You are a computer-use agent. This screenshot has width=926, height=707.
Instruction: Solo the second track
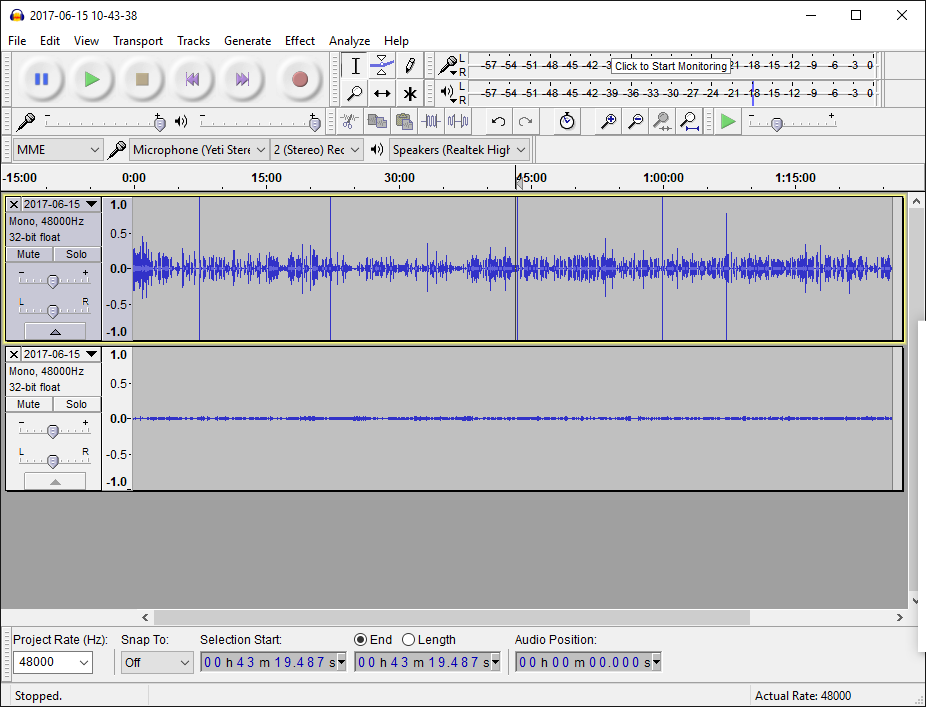tap(77, 405)
